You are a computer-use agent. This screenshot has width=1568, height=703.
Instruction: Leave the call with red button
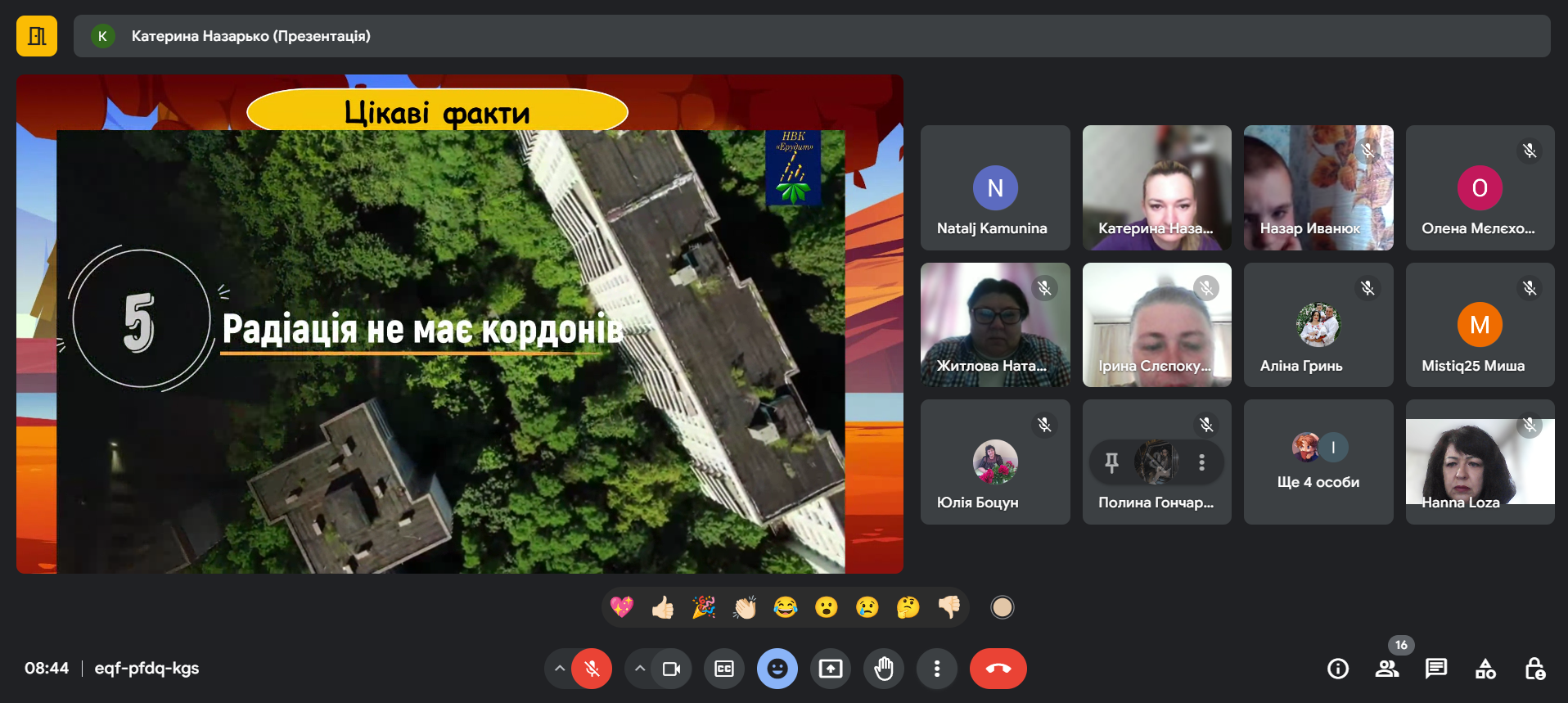coord(998,669)
